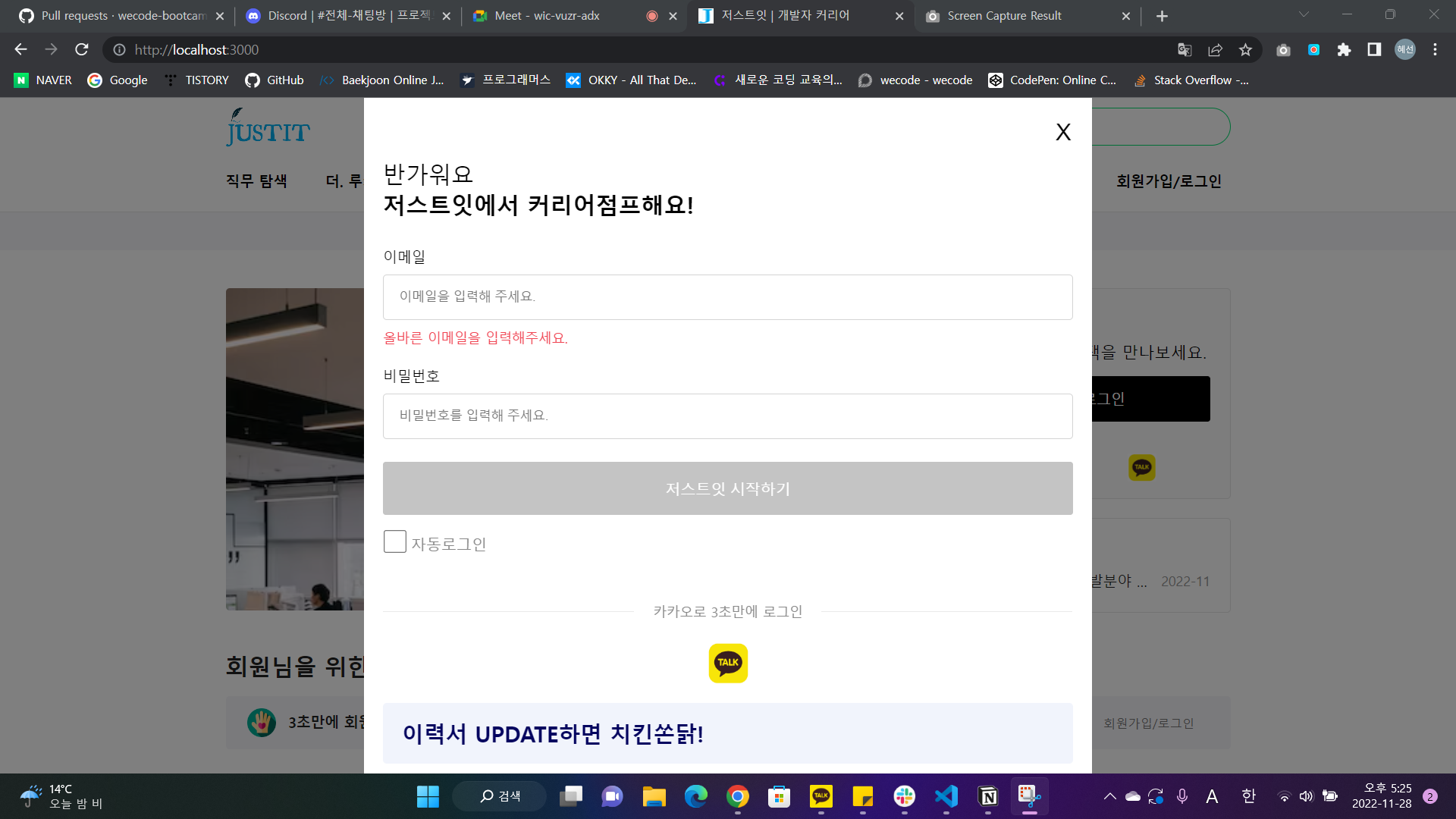Bookmark this page with star icon
The width and height of the screenshot is (1456, 819).
tap(1245, 49)
